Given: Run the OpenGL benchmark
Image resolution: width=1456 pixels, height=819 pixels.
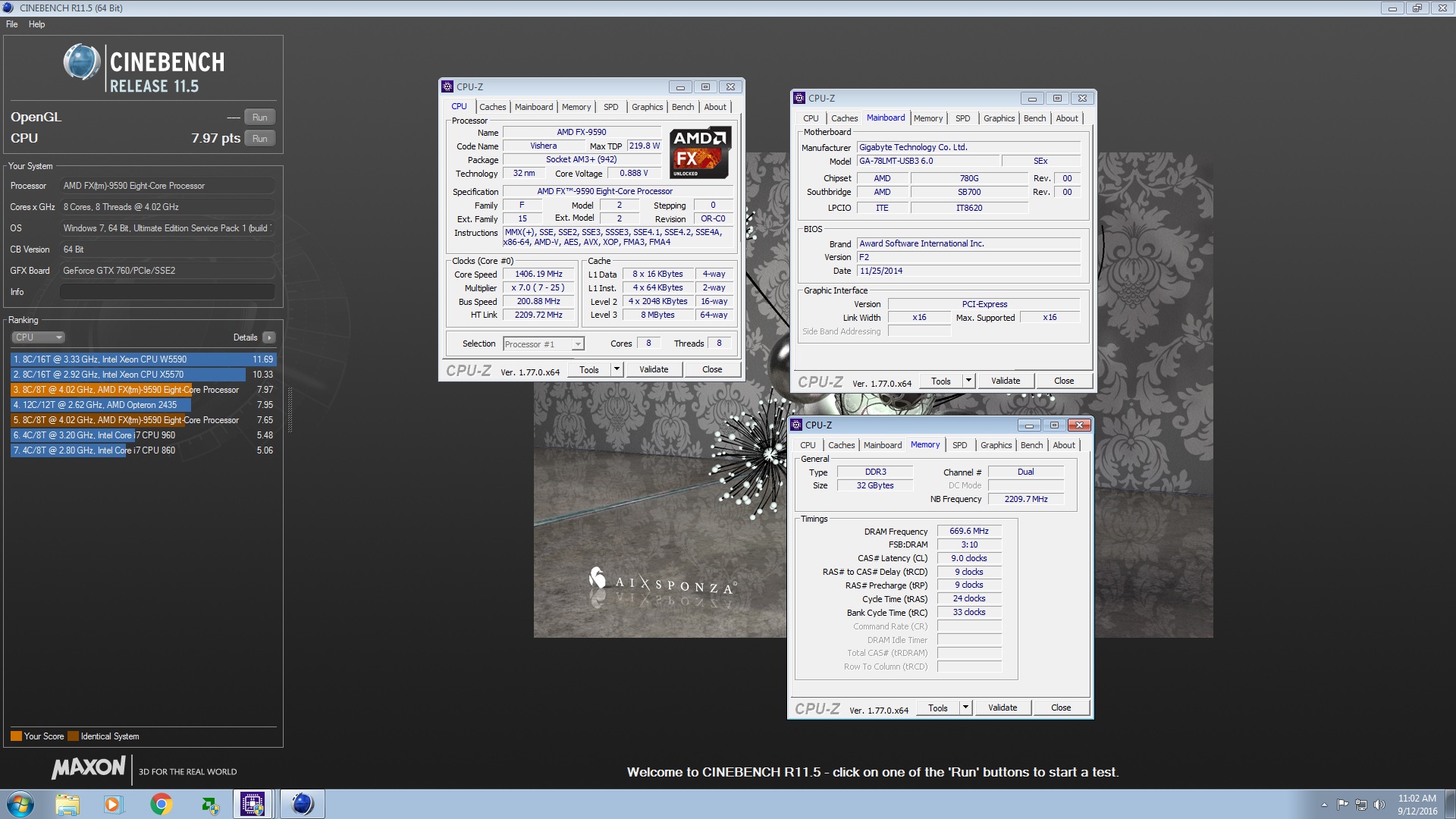Looking at the screenshot, I should [x=260, y=118].
